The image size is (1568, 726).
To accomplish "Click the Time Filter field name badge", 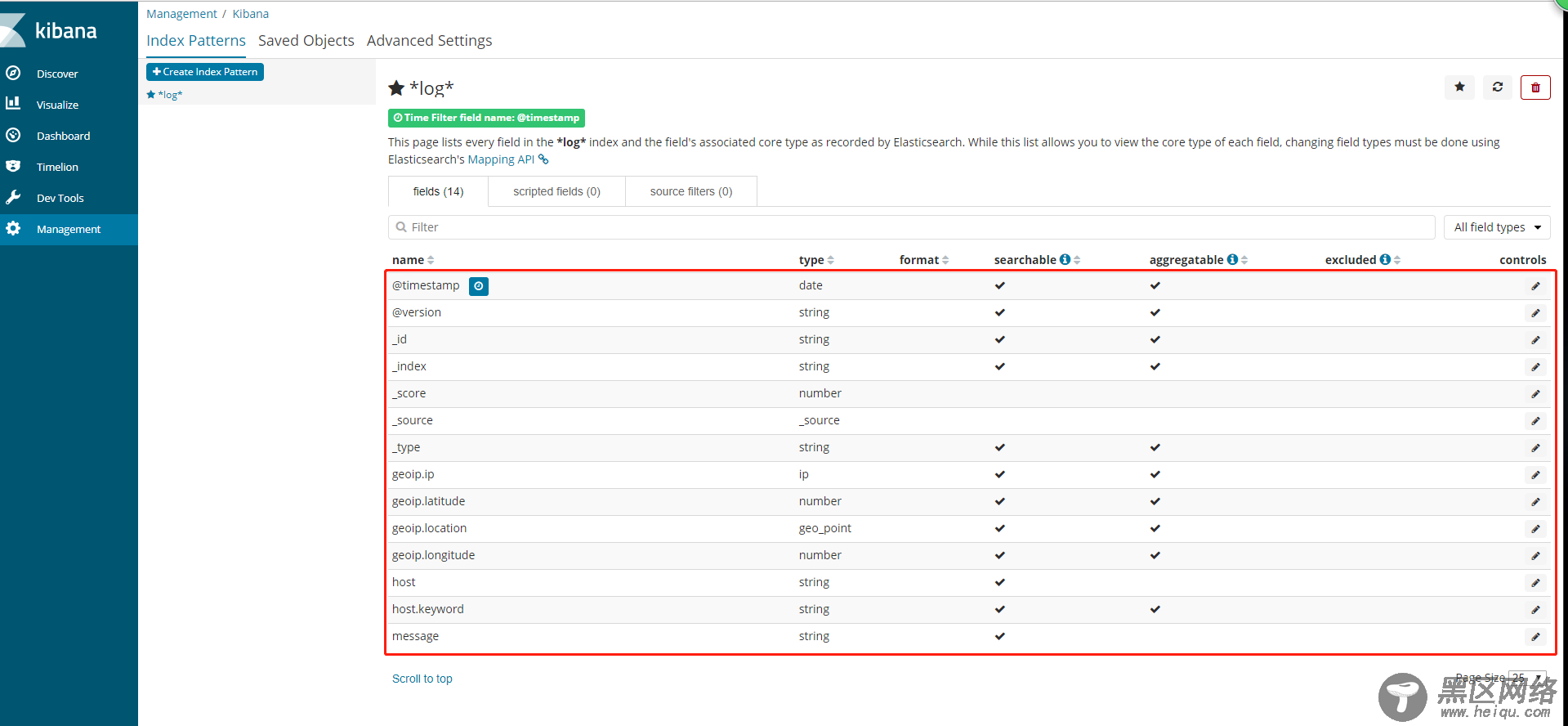I will click(x=486, y=118).
